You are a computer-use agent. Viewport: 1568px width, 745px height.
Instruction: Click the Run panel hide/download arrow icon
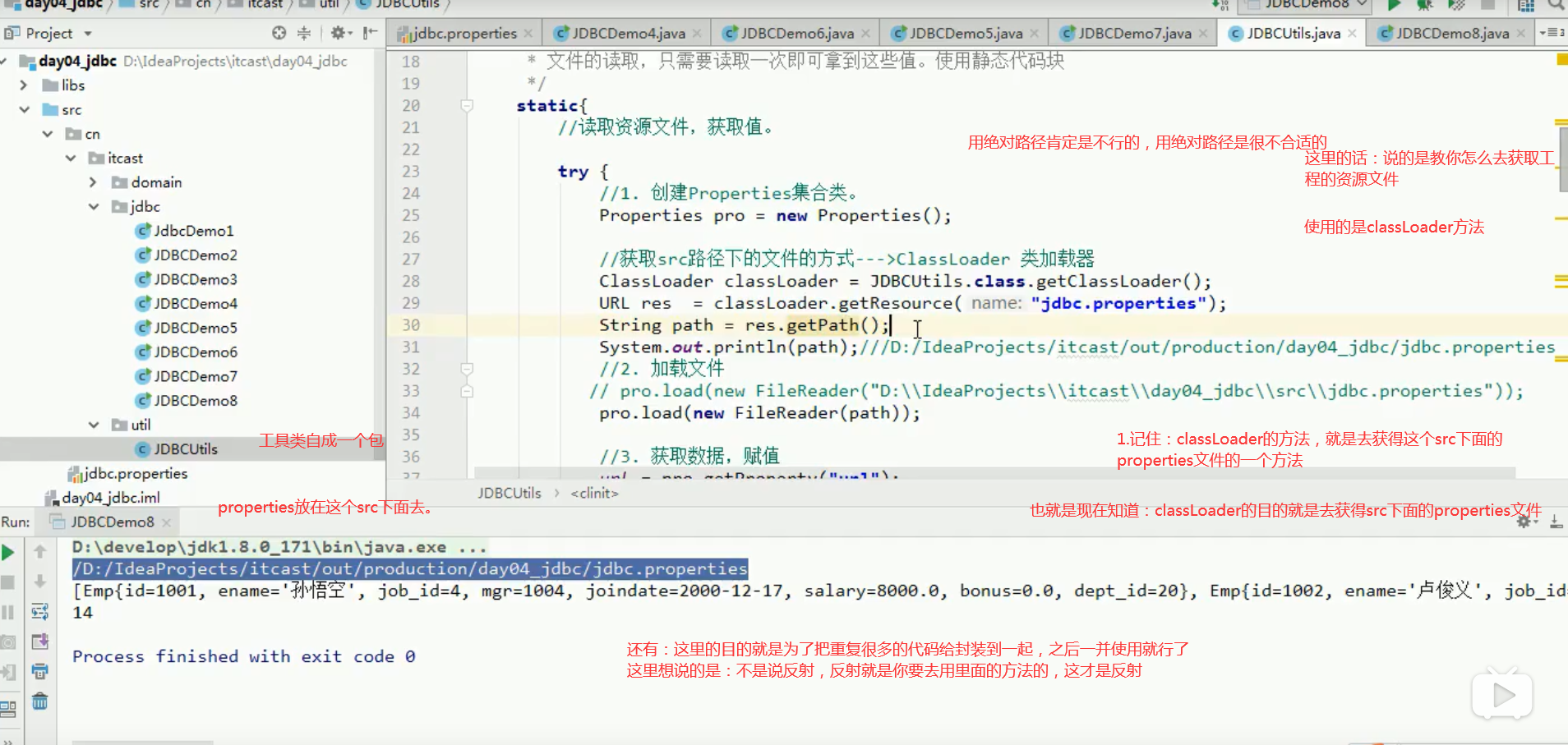coord(1556,522)
